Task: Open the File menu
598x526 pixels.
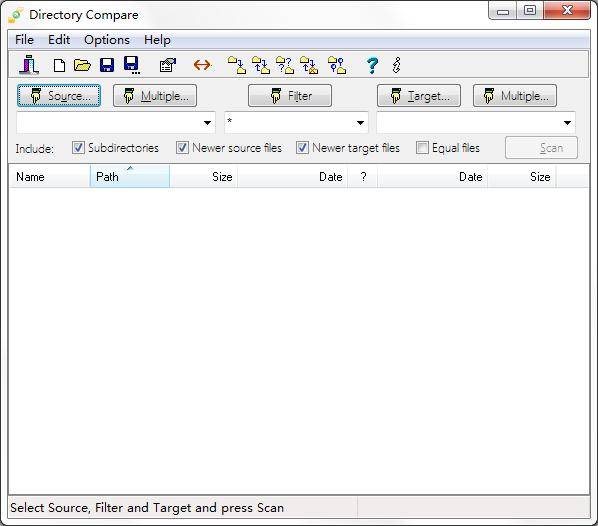Action: click(24, 40)
